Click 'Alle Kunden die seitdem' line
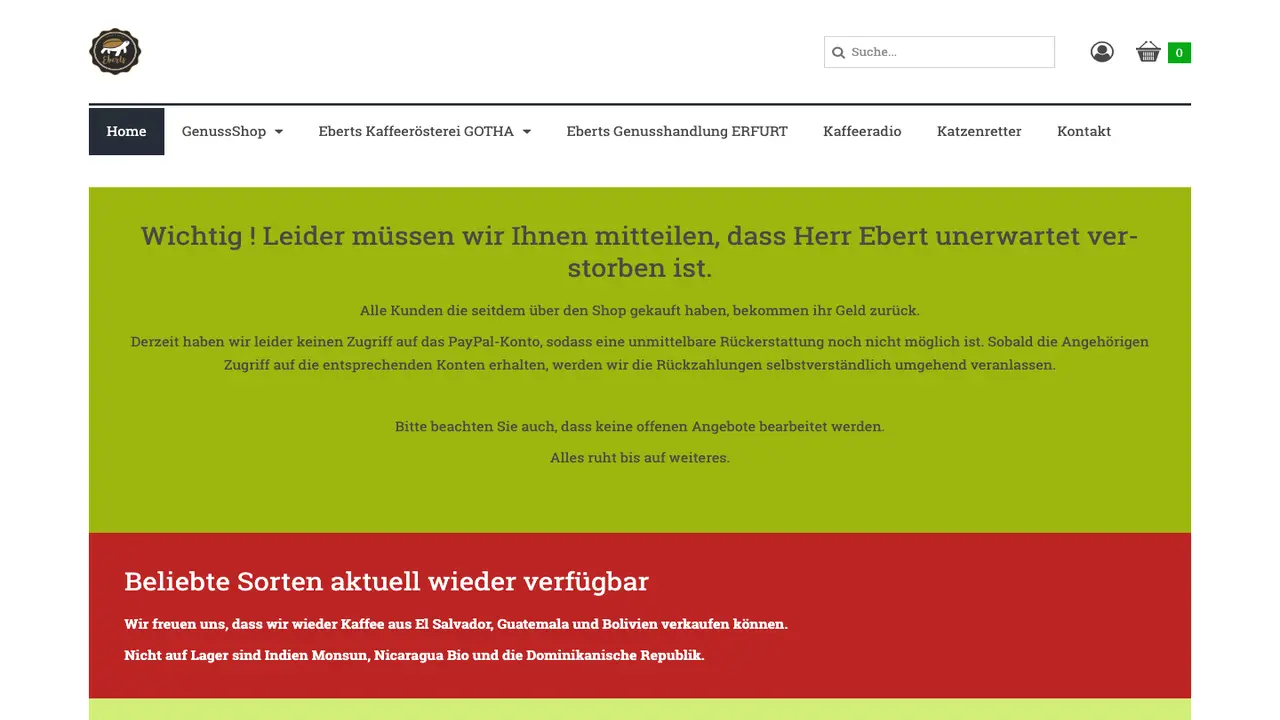1280x720 pixels. coord(640,310)
